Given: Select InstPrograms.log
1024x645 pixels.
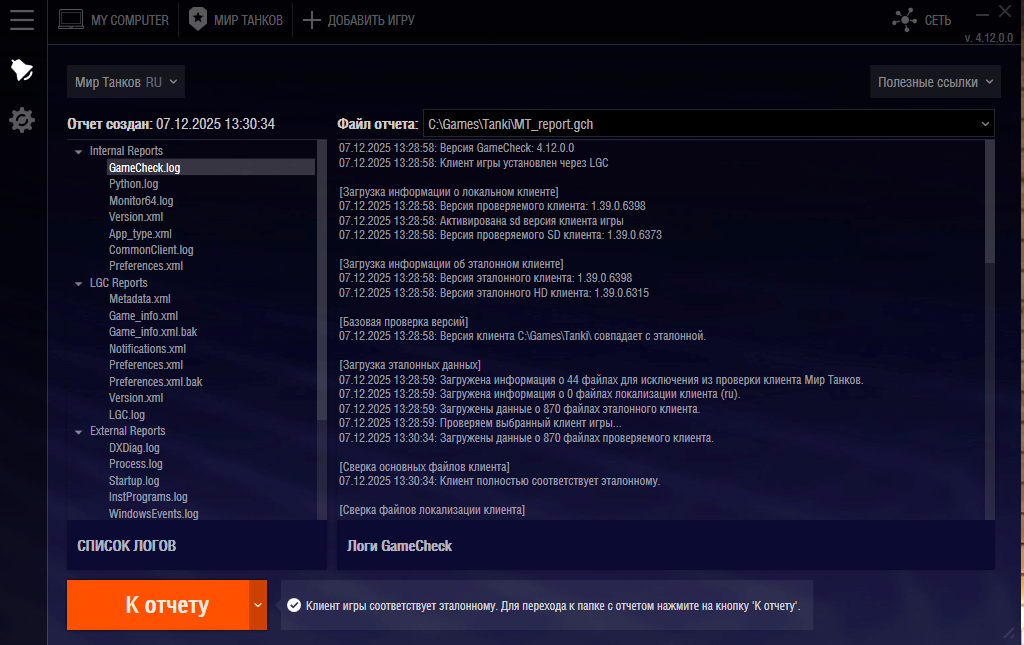Looking at the screenshot, I should 148,497.
